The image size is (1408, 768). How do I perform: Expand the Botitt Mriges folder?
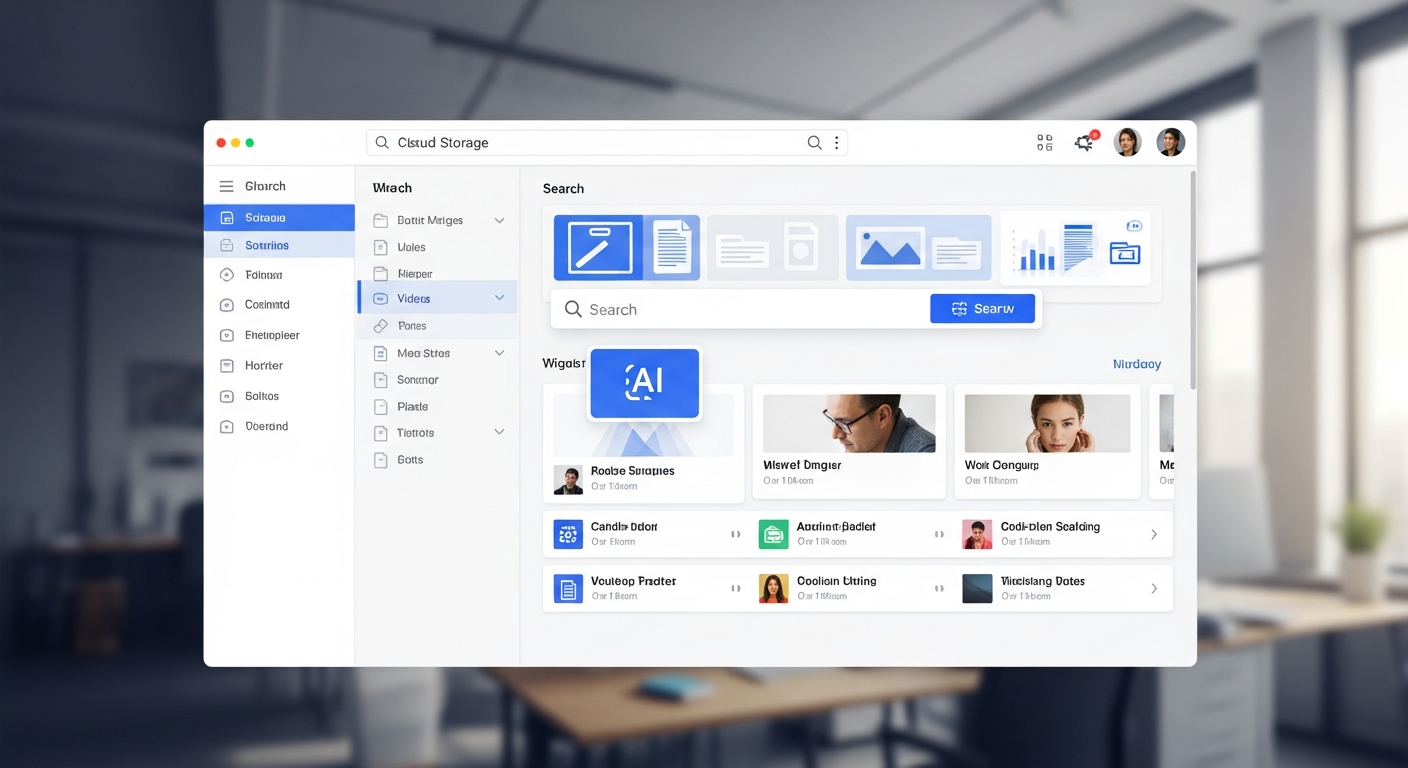[x=499, y=221]
